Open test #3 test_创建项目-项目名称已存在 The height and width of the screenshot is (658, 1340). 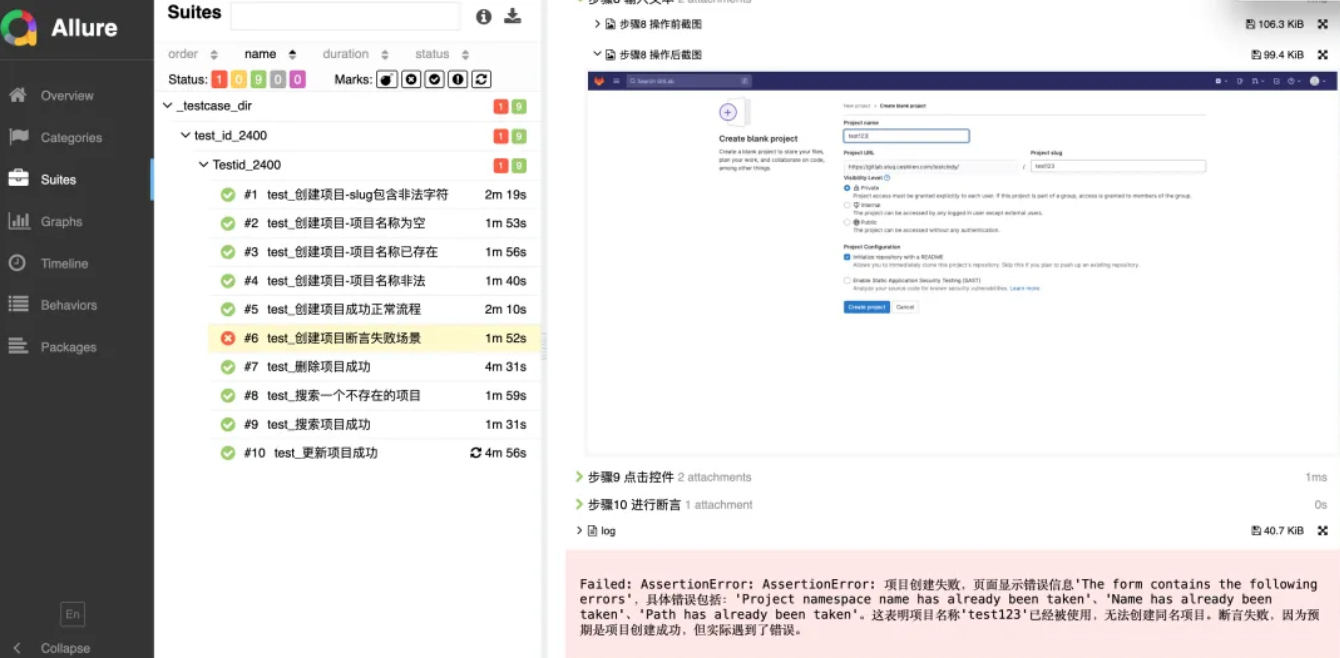pyautogui.click(x=374, y=252)
